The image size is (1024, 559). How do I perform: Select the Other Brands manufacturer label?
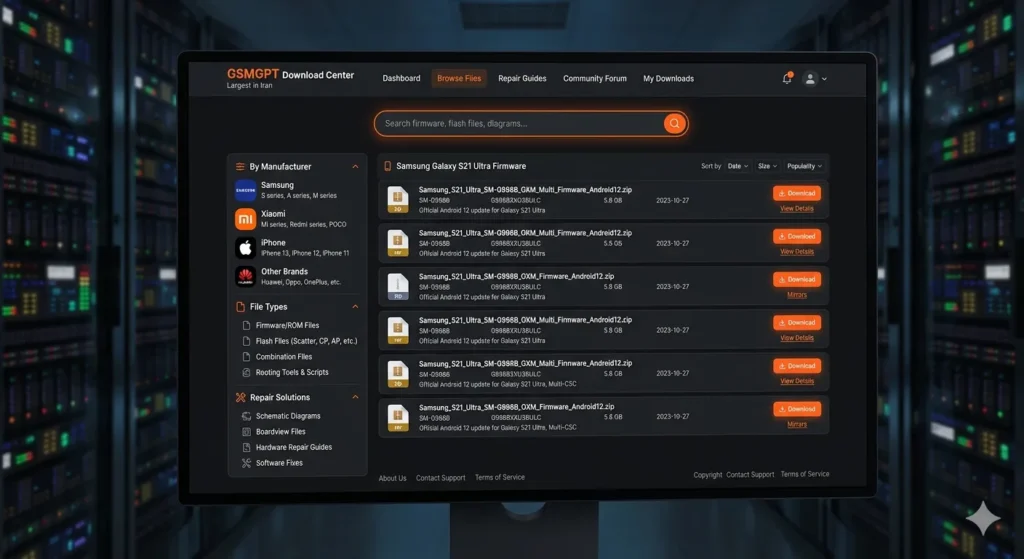[284, 271]
